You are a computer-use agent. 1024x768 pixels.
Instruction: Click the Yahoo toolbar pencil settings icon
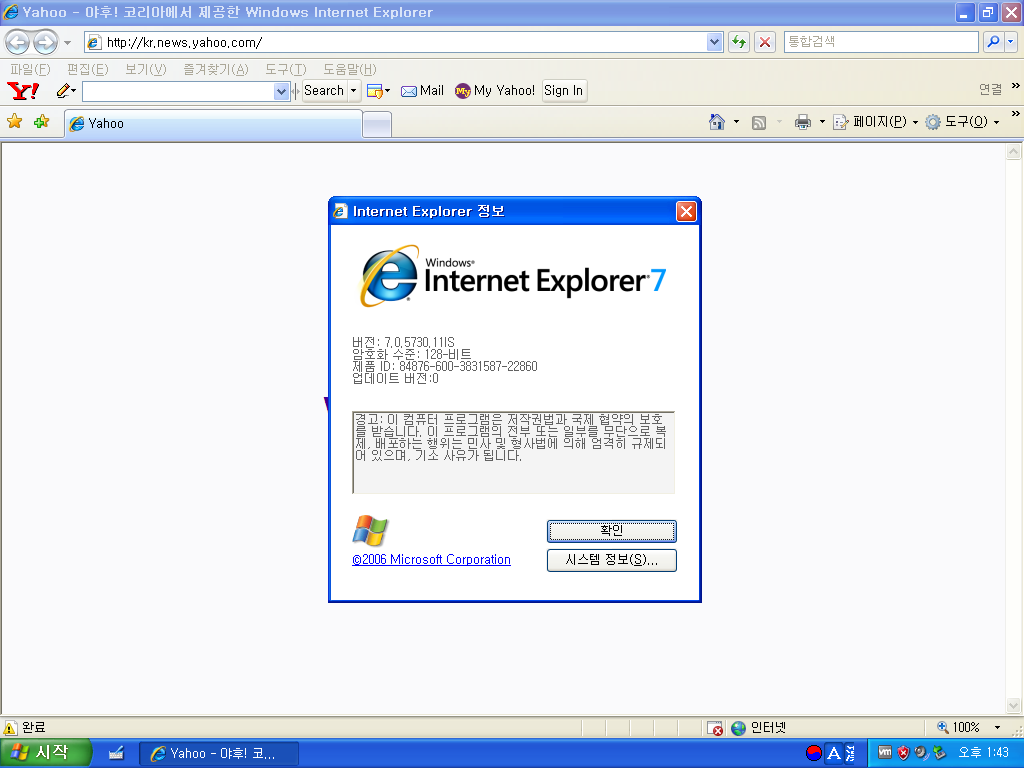coord(66,91)
